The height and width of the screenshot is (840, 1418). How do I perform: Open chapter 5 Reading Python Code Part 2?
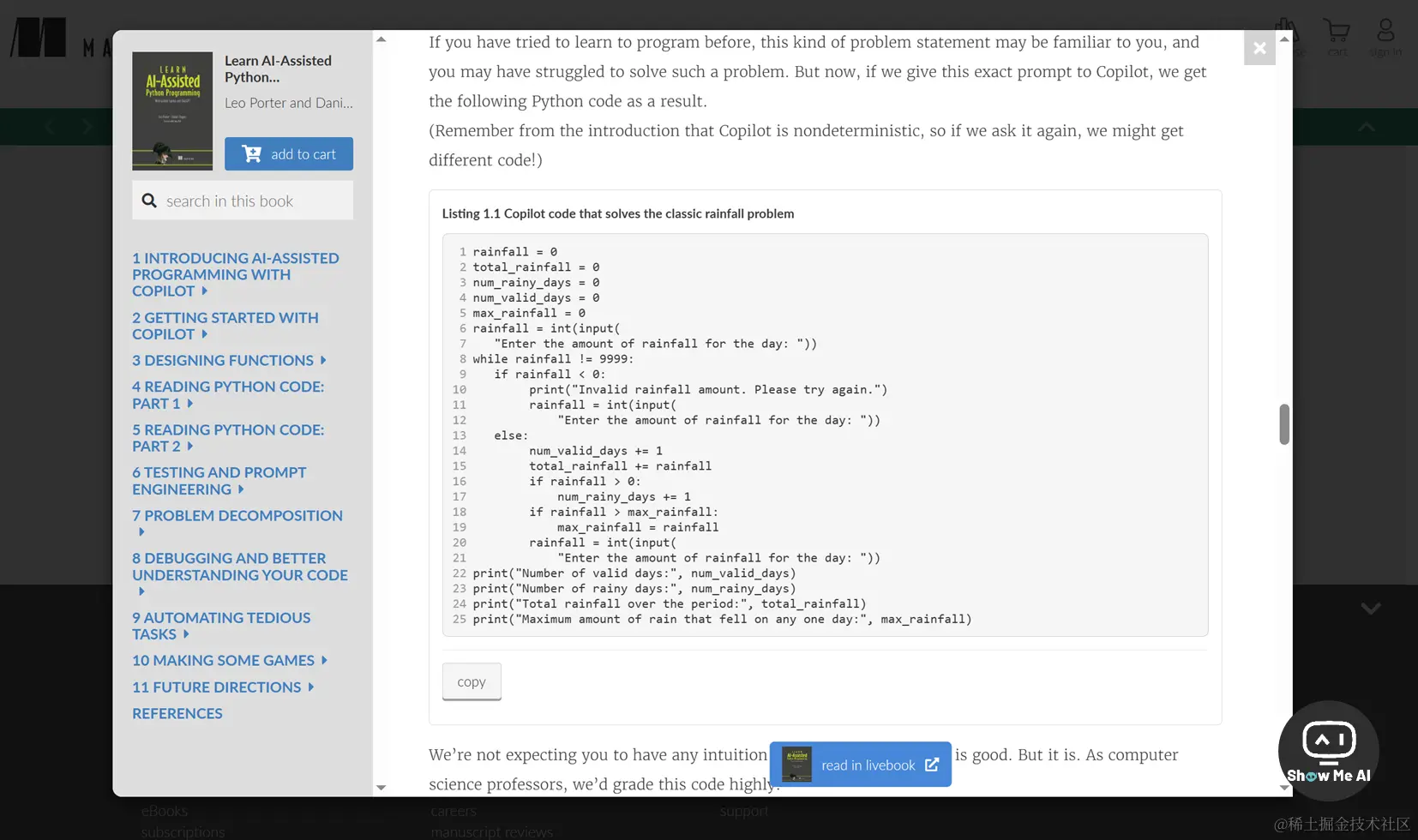click(x=228, y=438)
